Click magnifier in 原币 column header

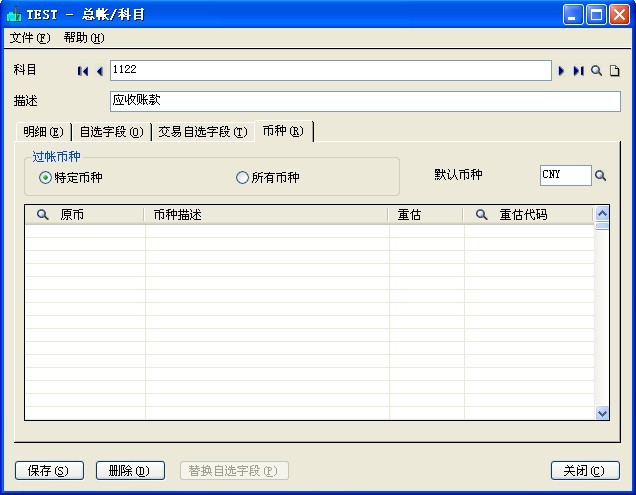point(43,215)
